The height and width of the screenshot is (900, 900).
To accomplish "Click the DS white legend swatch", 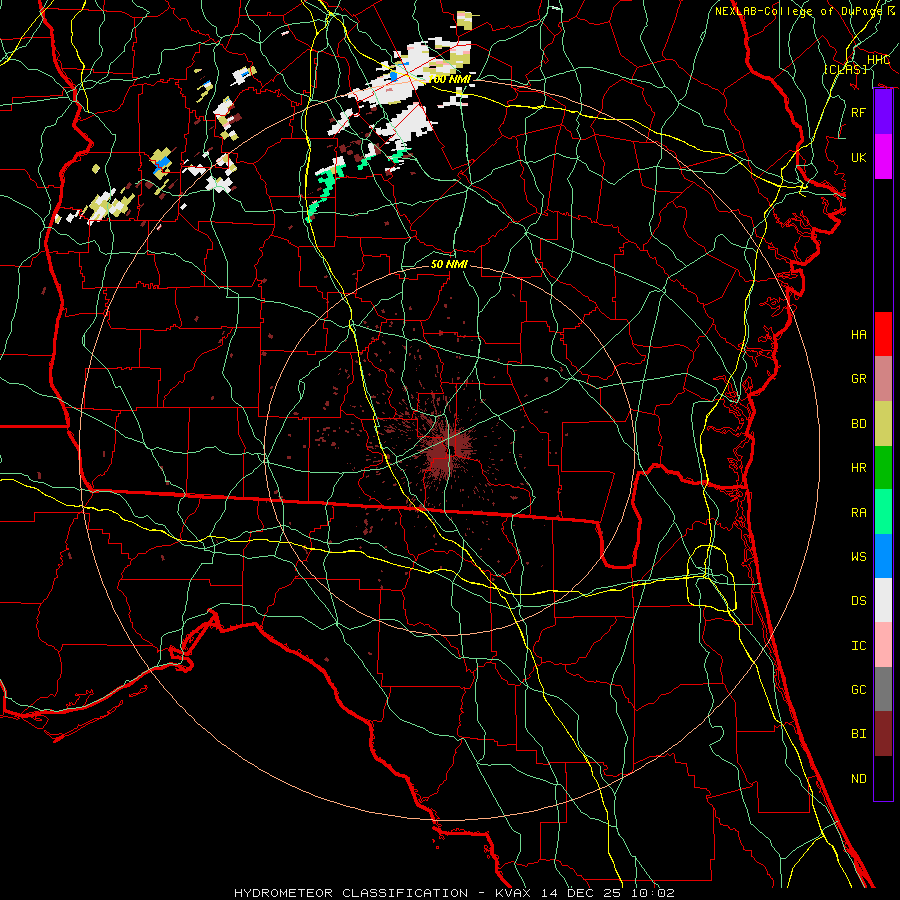I will (883, 600).
